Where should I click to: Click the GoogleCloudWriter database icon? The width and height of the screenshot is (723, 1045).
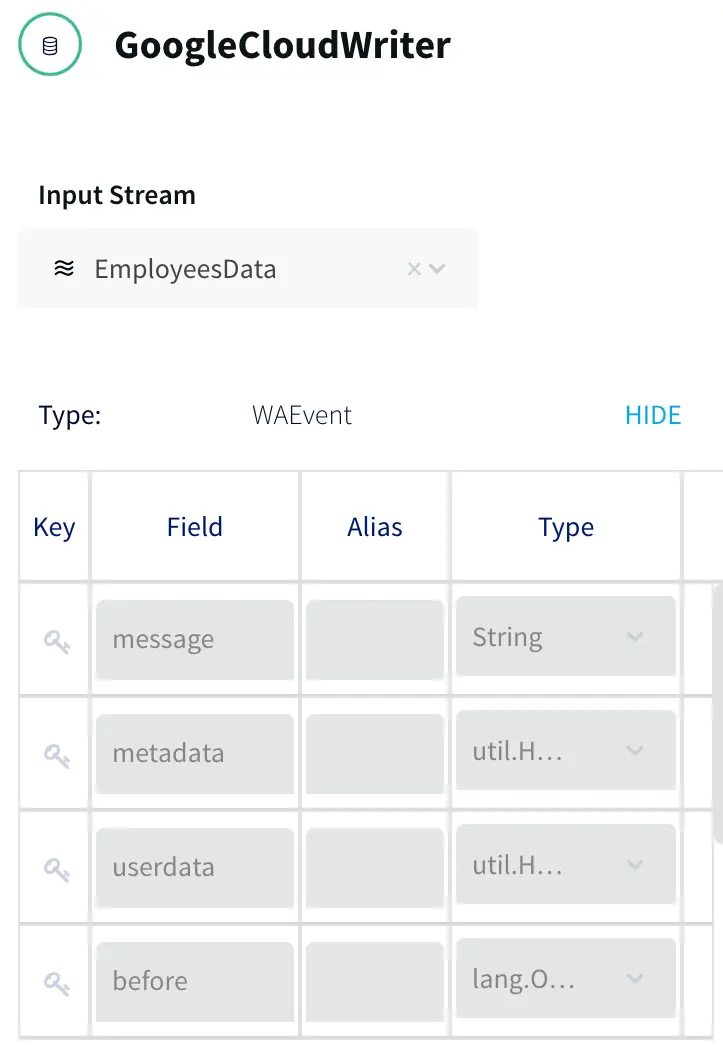tap(49, 46)
